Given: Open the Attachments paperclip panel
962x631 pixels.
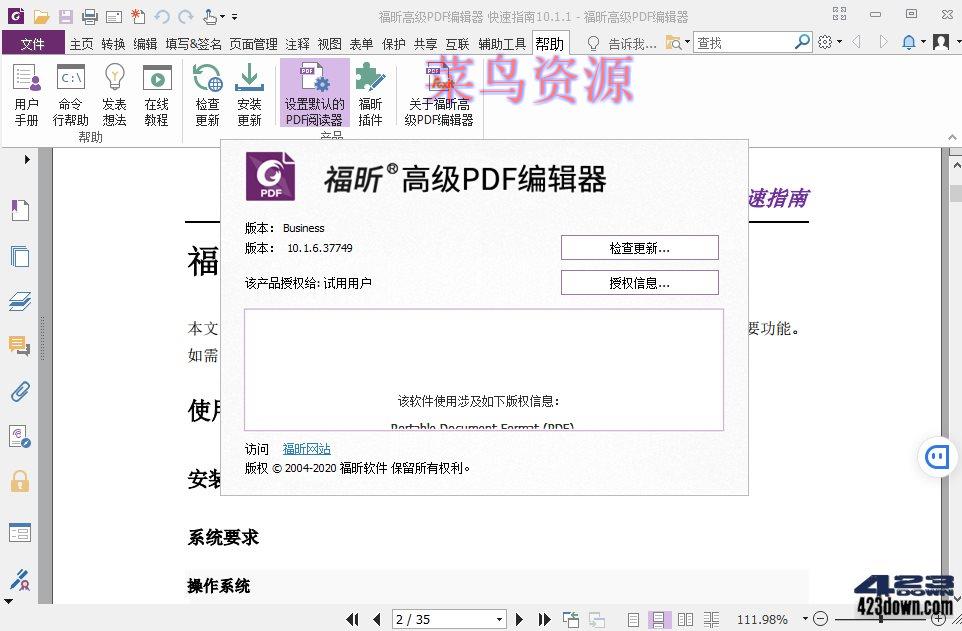Looking at the screenshot, I should pyautogui.click(x=21, y=392).
